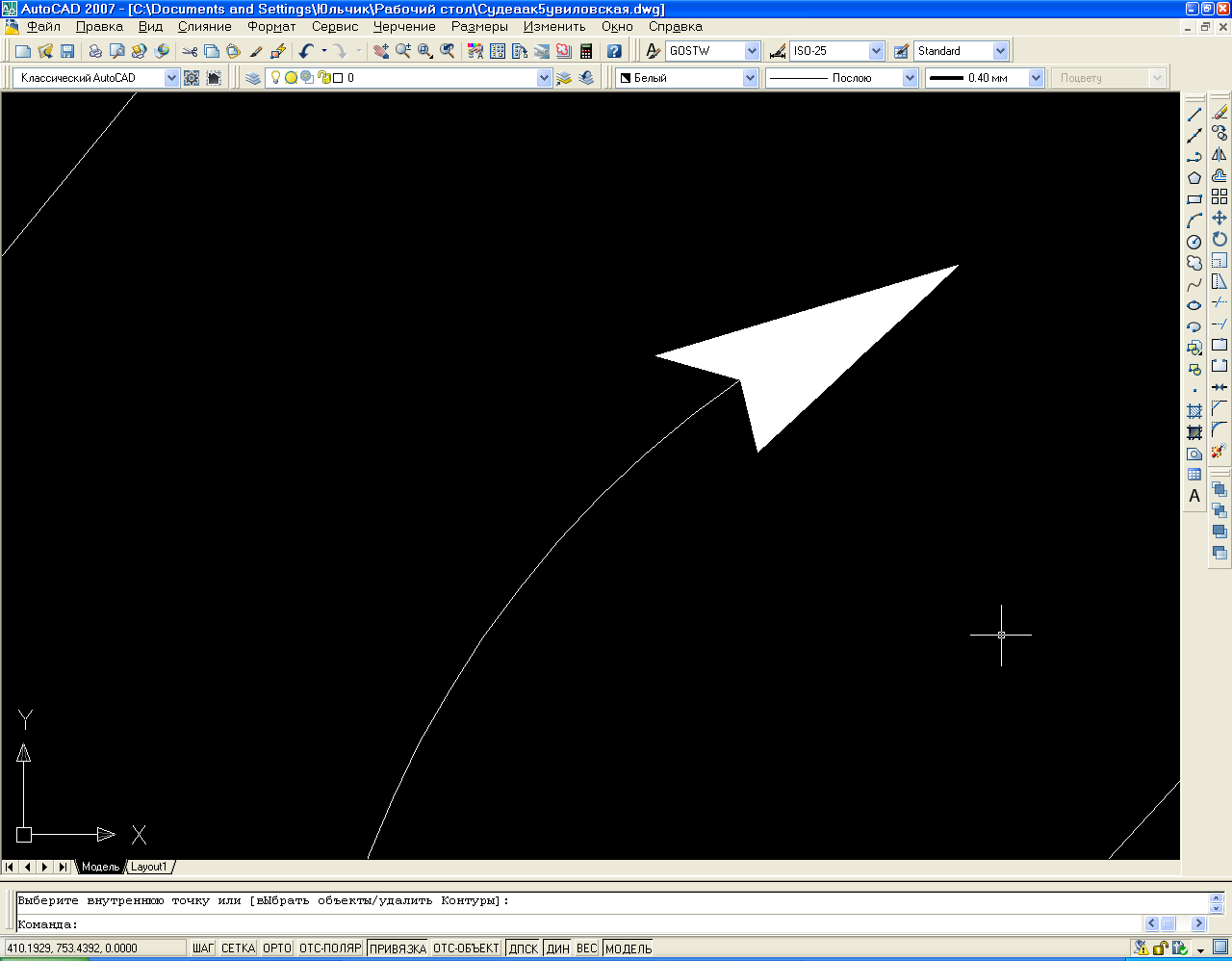The width and height of the screenshot is (1232, 961).
Task: Click the Команда command line input
Action: tap(577, 924)
